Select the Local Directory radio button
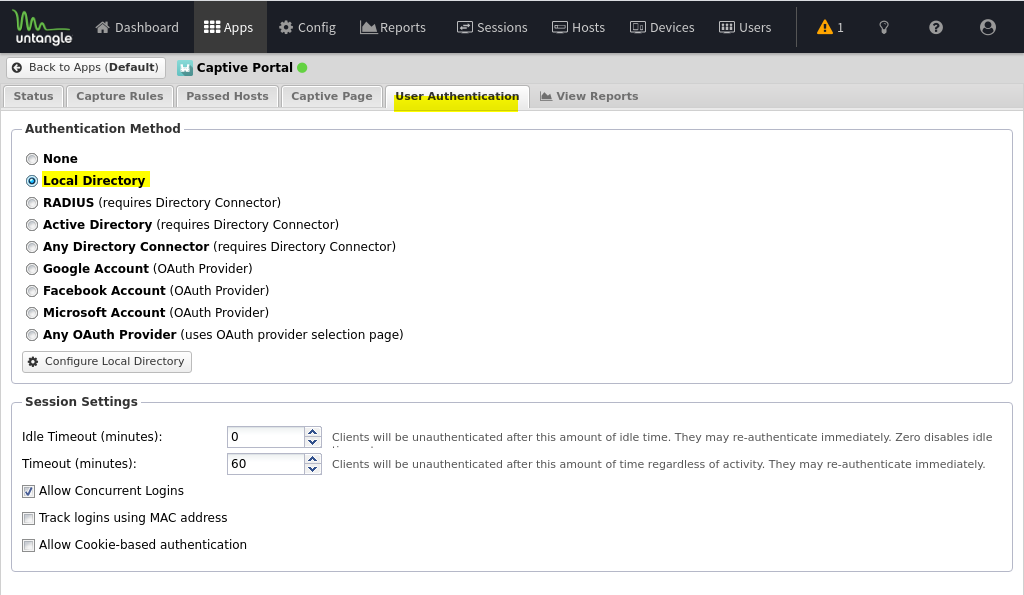Image resolution: width=1024 pixels, height=595 pixels. (31, 181)
